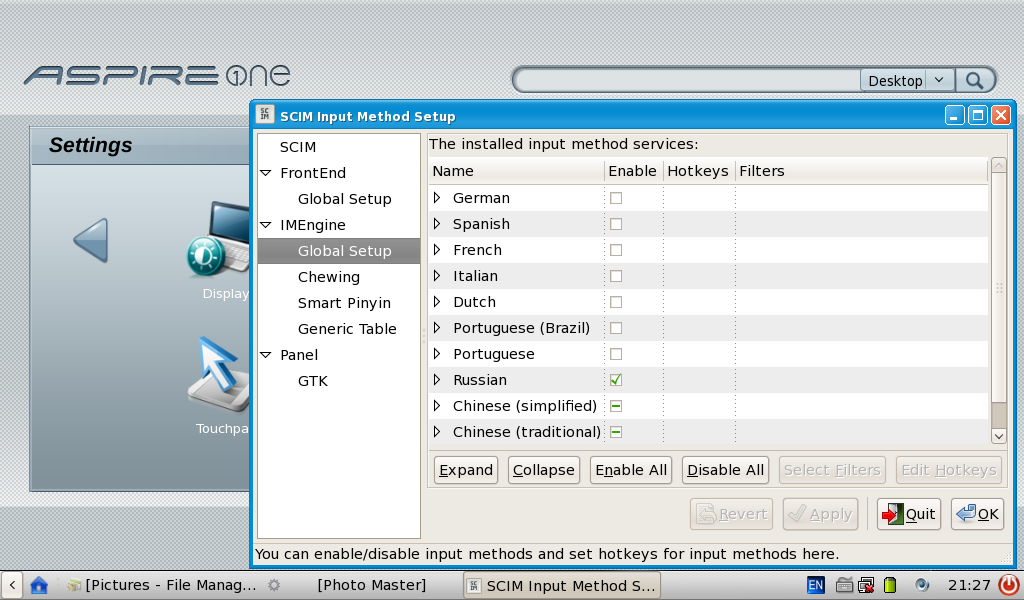Click the home icon in the taskbar

39,584
